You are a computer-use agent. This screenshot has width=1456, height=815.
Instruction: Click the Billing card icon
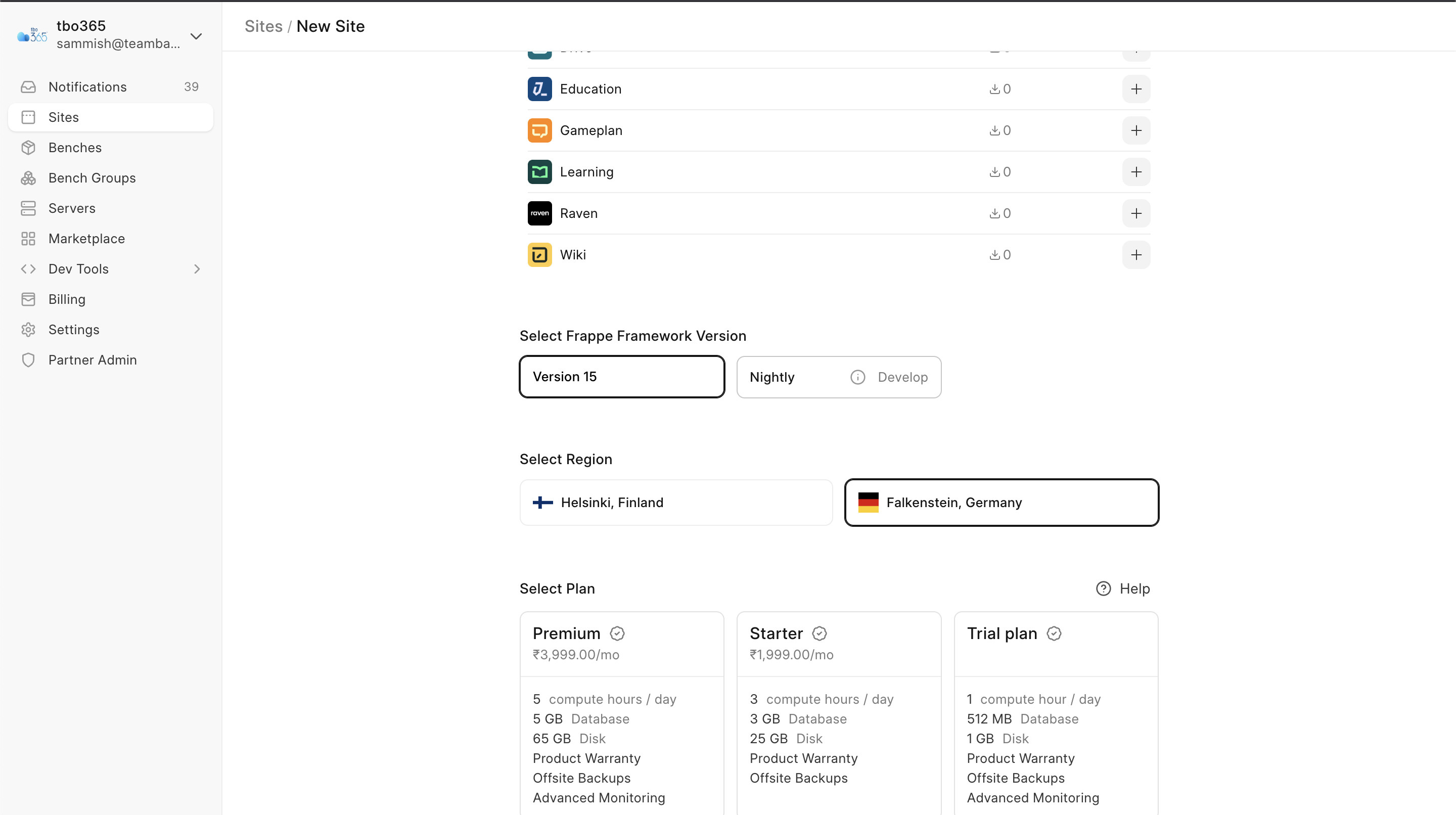[28, 299]
